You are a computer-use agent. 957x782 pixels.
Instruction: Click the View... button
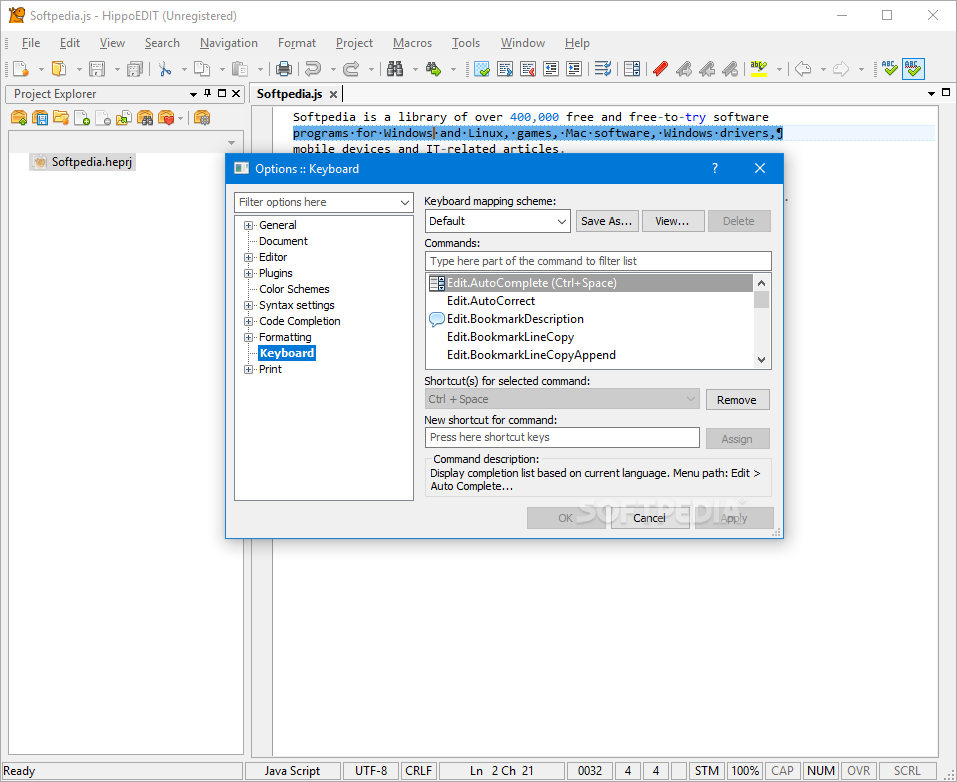673,221
